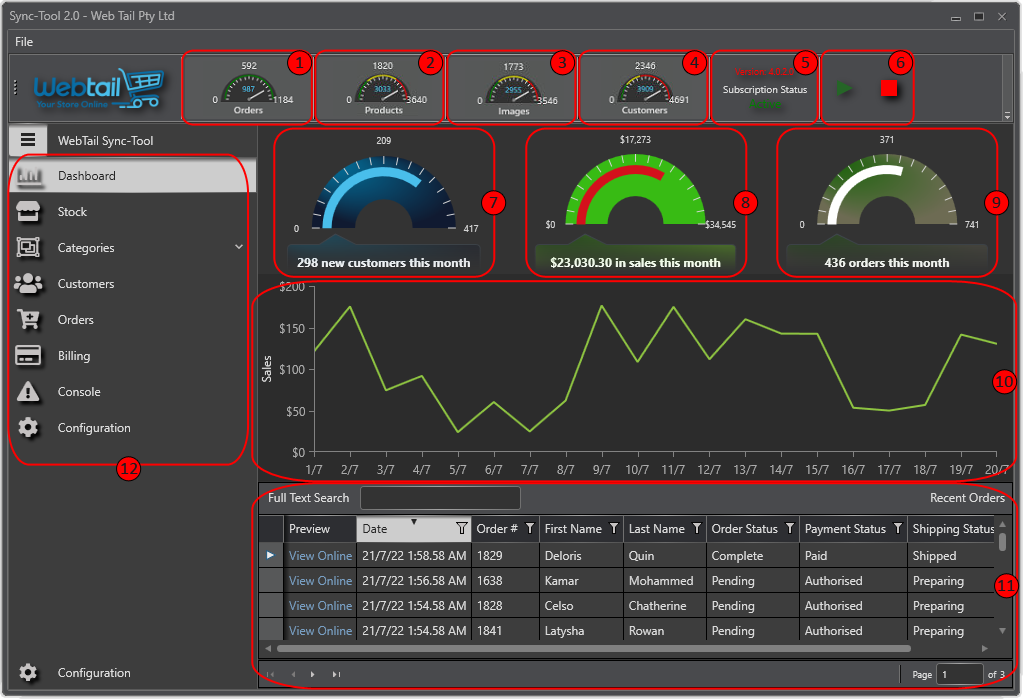
Task: Click View Online for order 1829
Action: [320, 556]
